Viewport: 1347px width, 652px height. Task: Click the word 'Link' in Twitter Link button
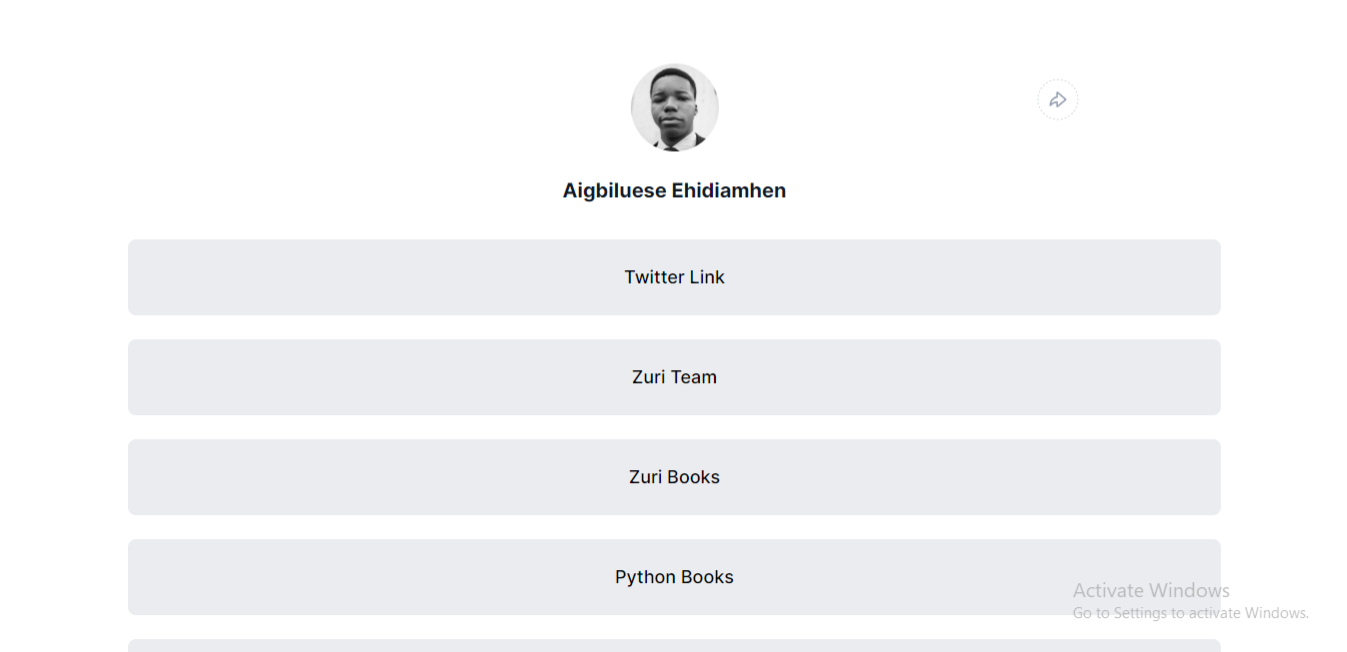pyautogui.click(x=707, y=277)
